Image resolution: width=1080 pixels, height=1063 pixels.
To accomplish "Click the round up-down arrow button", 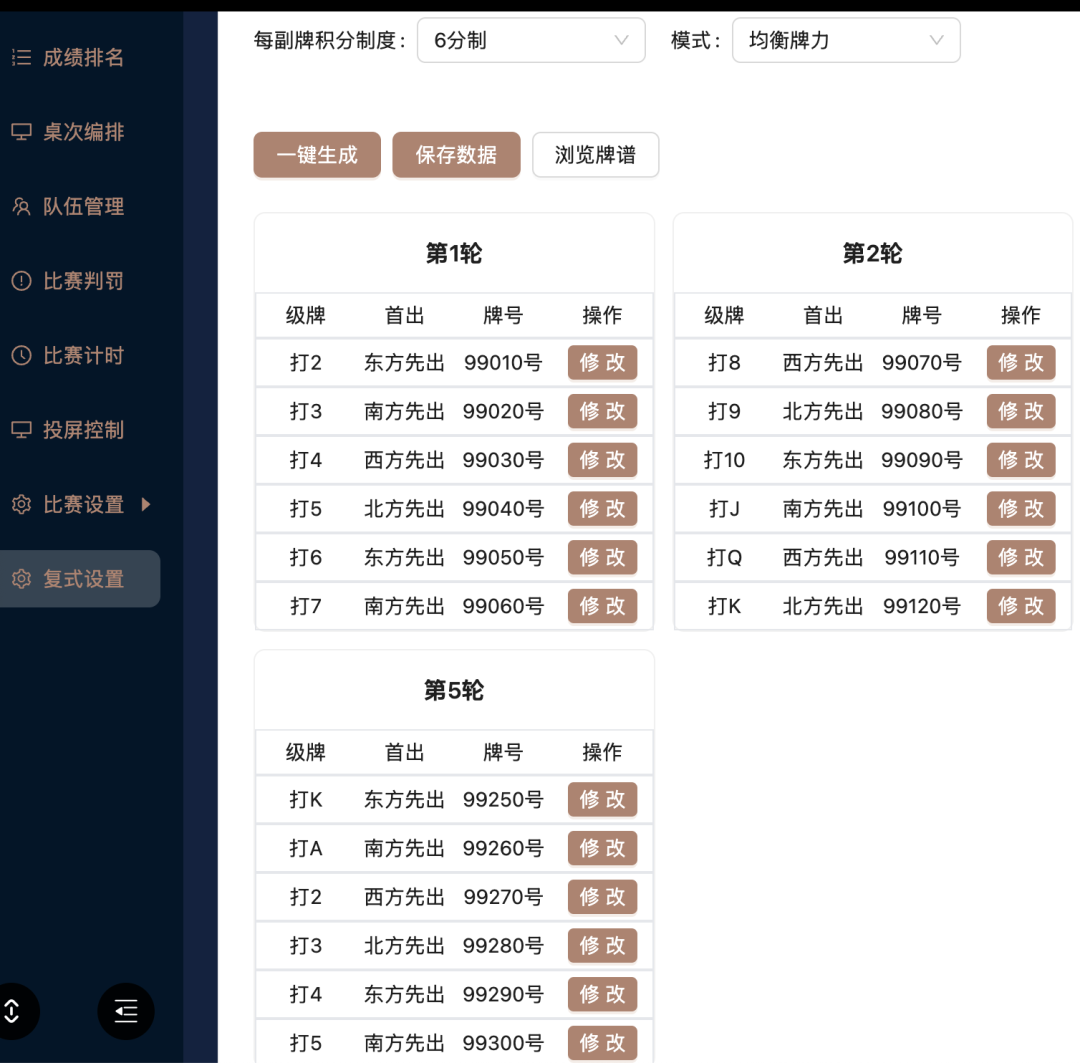I will 12,1011.
